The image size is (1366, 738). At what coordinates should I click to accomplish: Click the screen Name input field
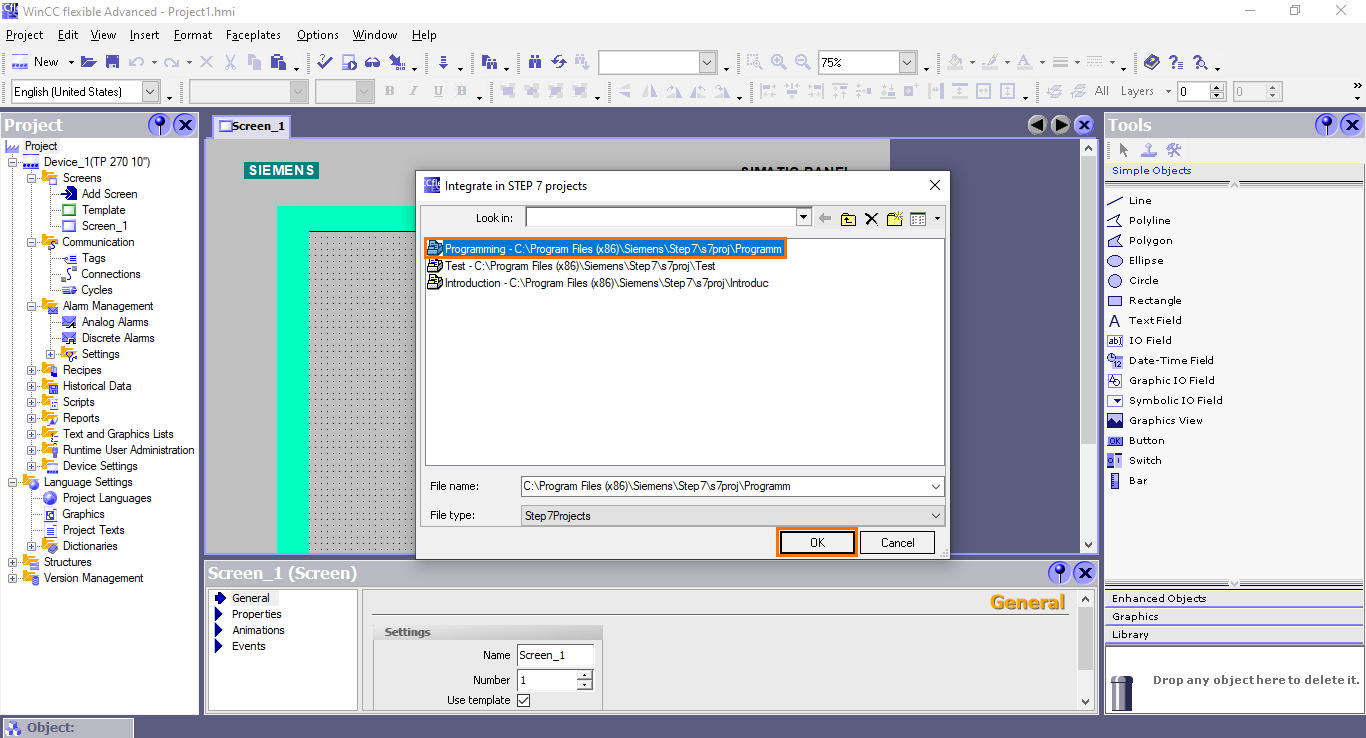pos(555,655)
